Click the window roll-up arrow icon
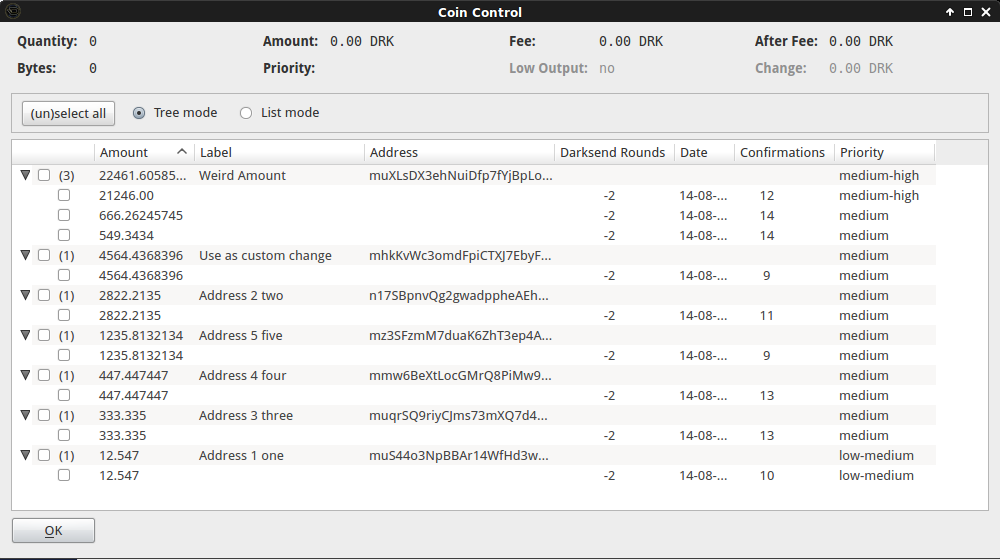Screen dimensions: 1000x560 click(x=950, y=11)
